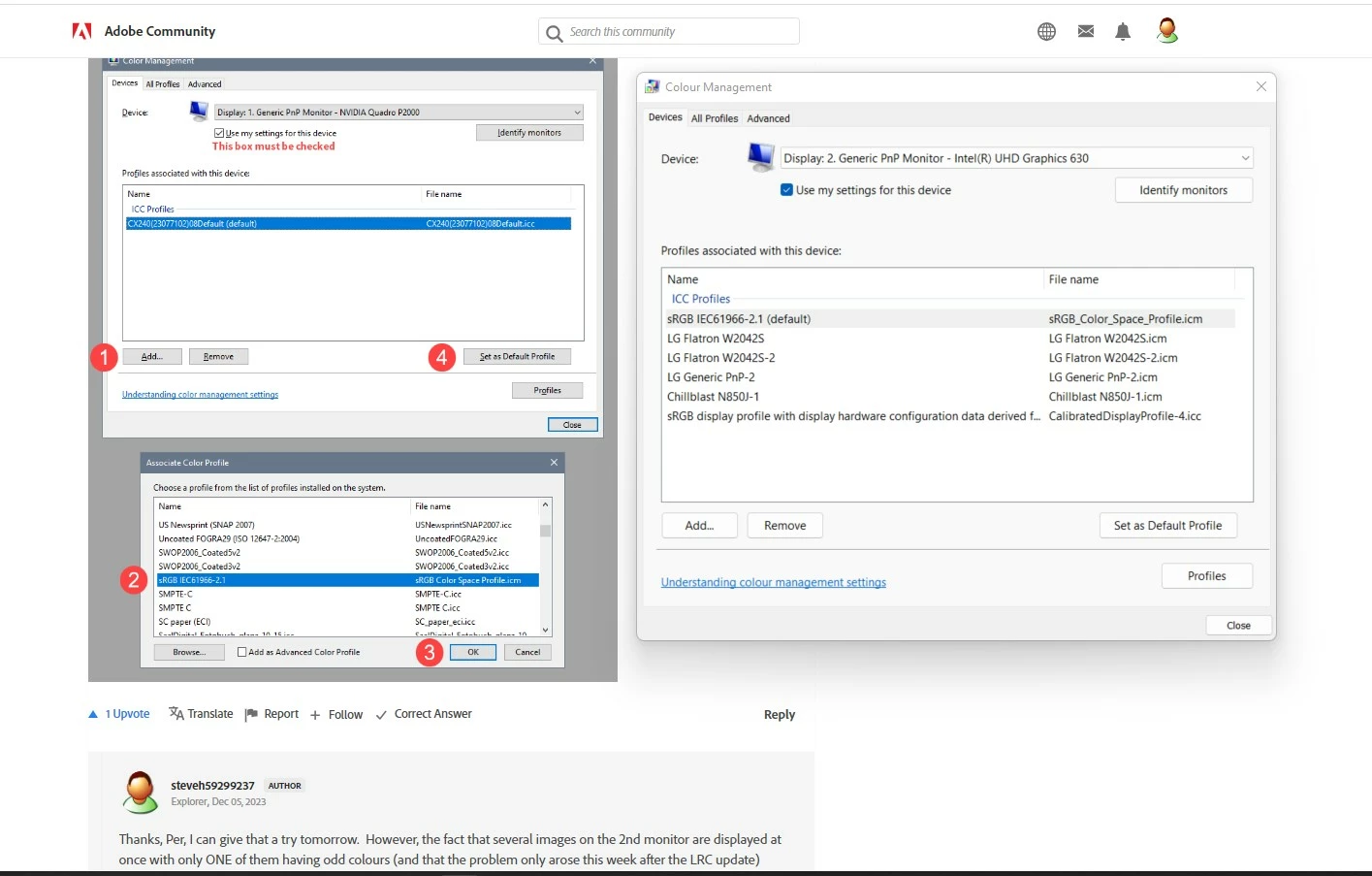Click the Report label text
Viewport: 1372px width, 876px height.
point(281,714)
